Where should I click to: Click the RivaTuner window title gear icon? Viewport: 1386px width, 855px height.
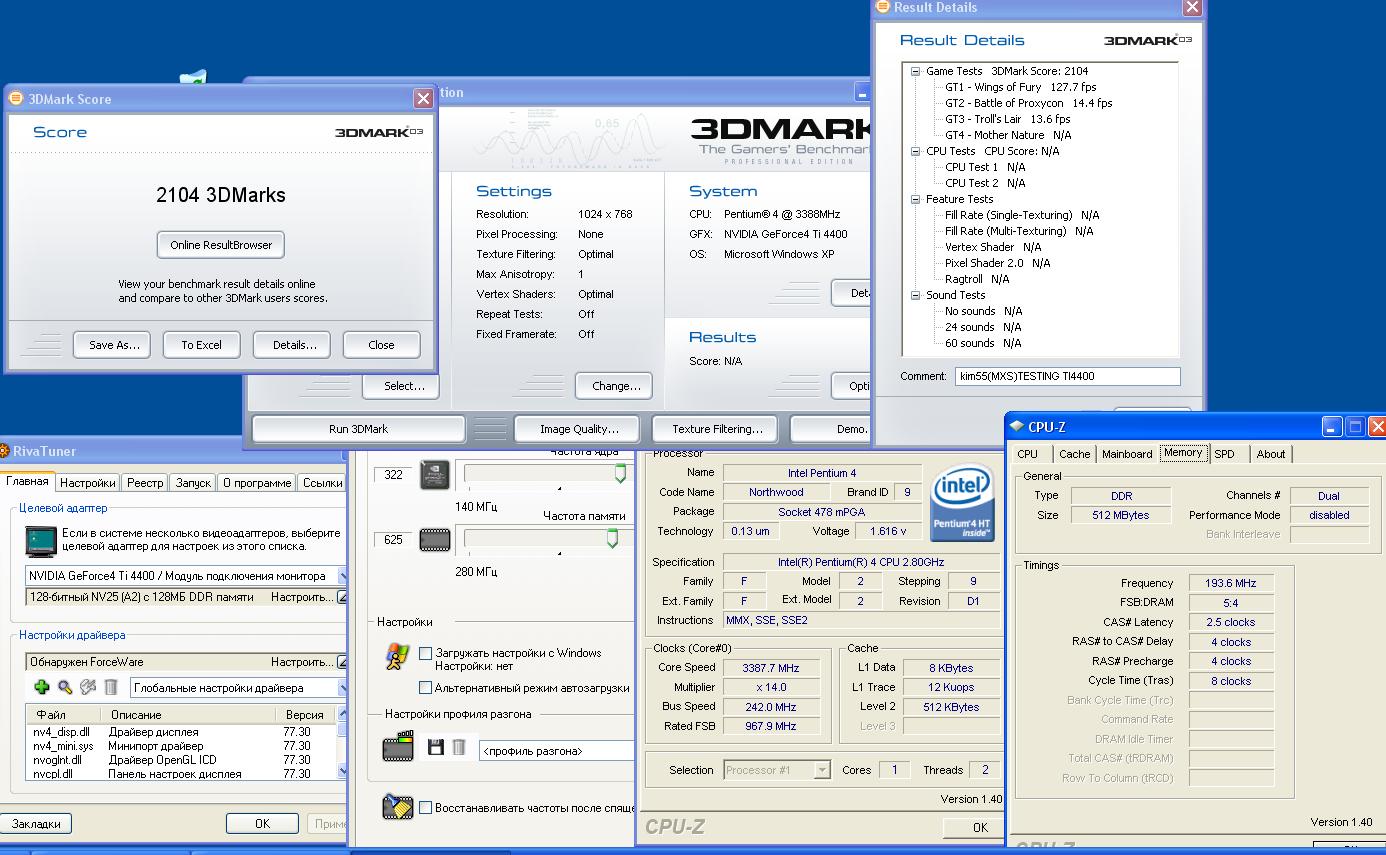[x=4, y=451]
